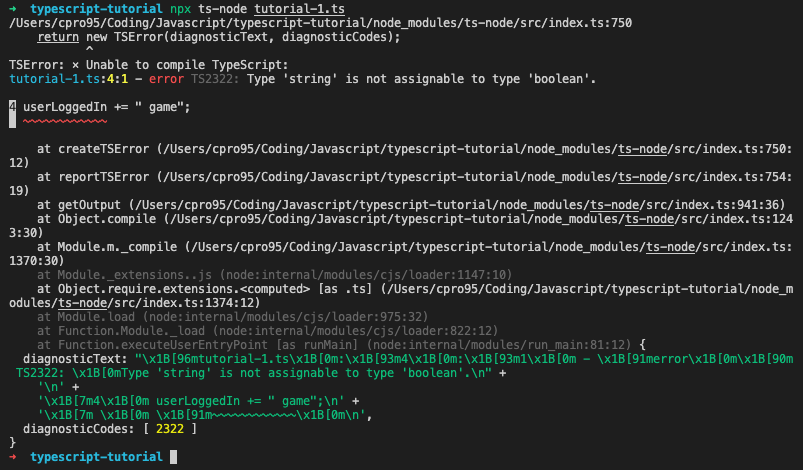The height and width of the screenshot is (470, 803).
Task: Click 'at Module.load' stack line
Action: [233, 317]
